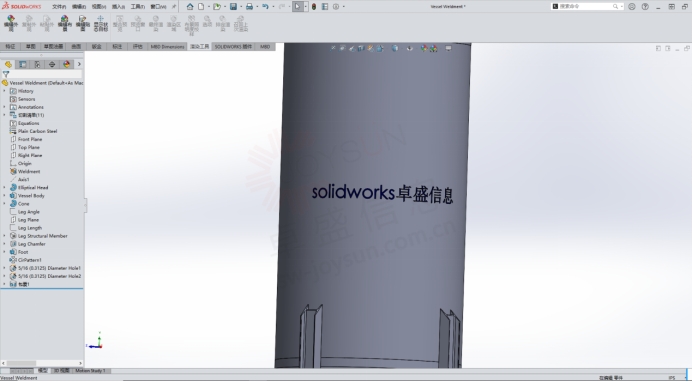This screenshot has height=382, width=693.
Task: Click the Edit Appearance icon in the ribbon
Action: (11, 23)
